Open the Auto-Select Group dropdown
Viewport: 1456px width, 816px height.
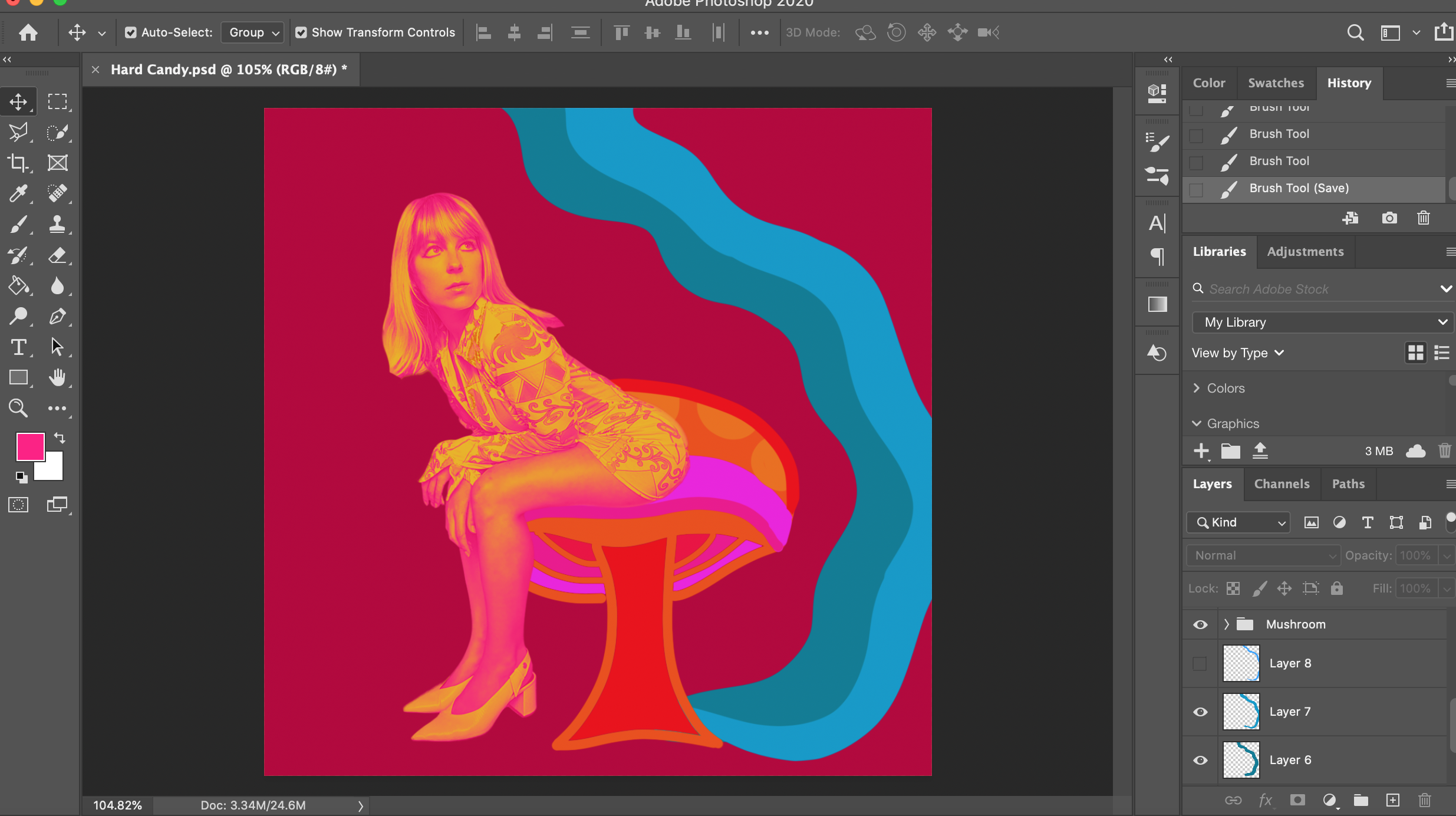253,32
